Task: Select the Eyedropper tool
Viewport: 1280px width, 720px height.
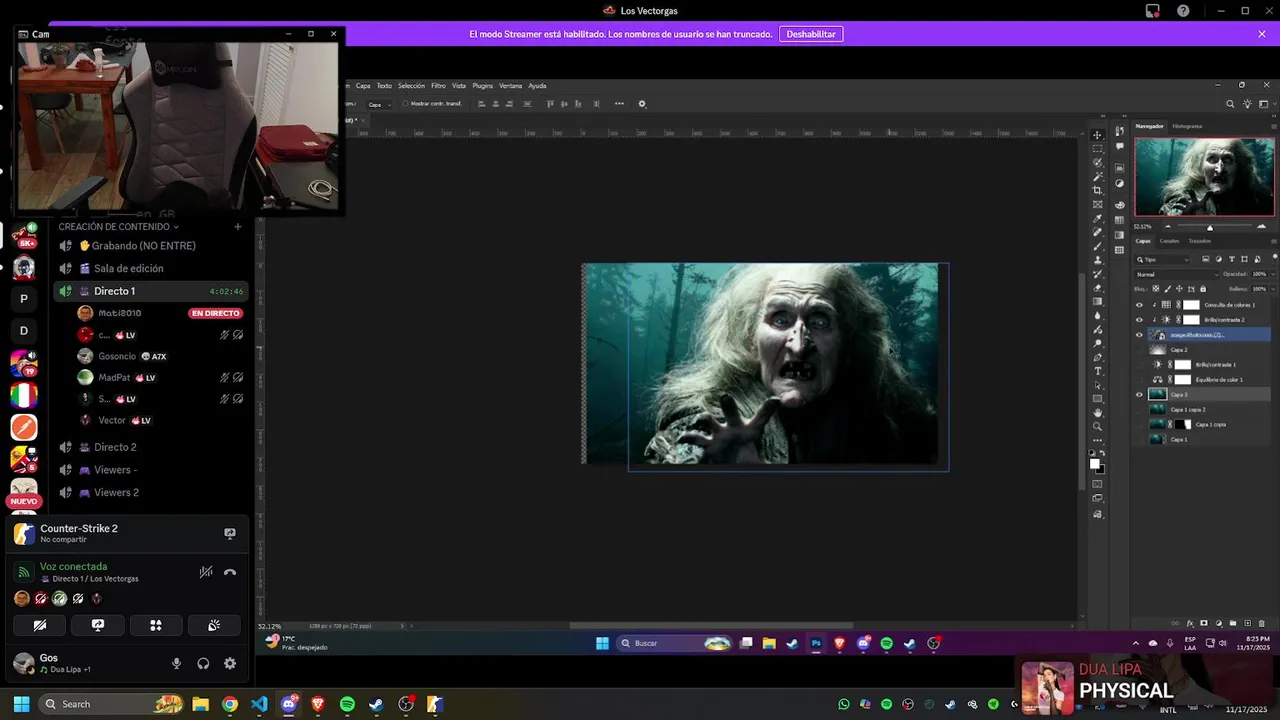Action: tap(1097, 218)
